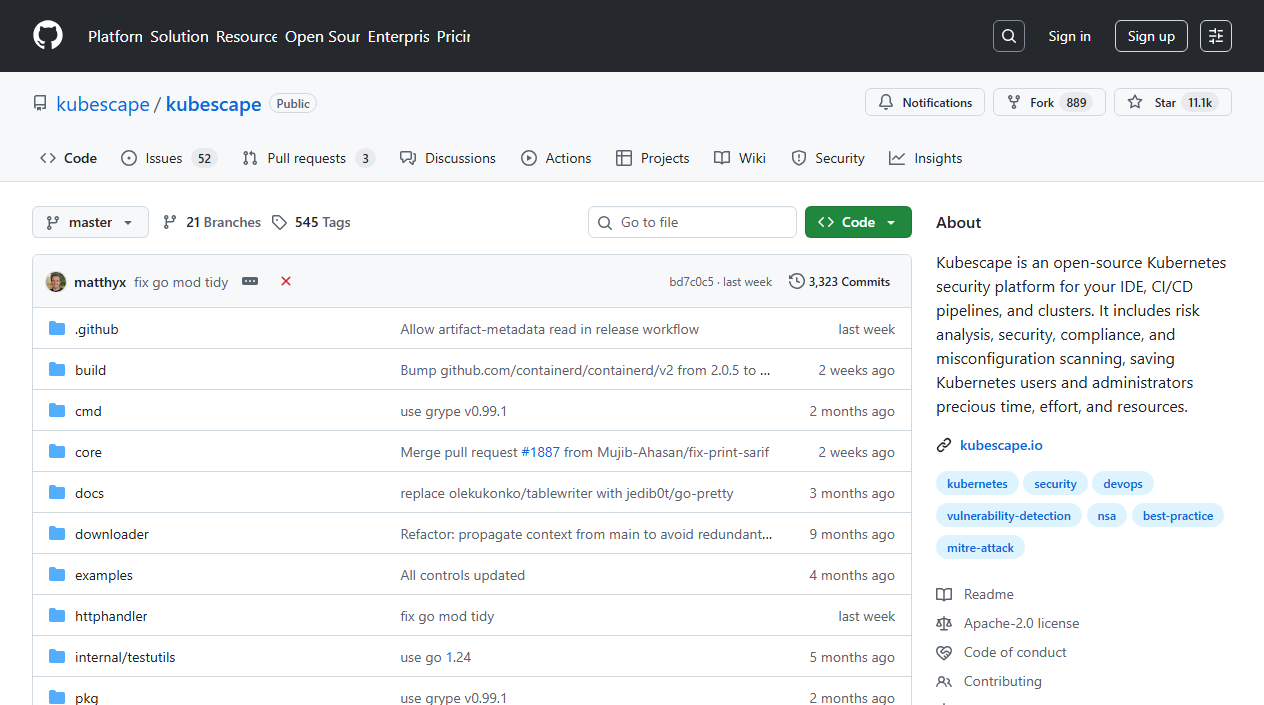Expand the Resources navigation menu
This screenshot has height=705, width=1264.
(x=247, y=36)
